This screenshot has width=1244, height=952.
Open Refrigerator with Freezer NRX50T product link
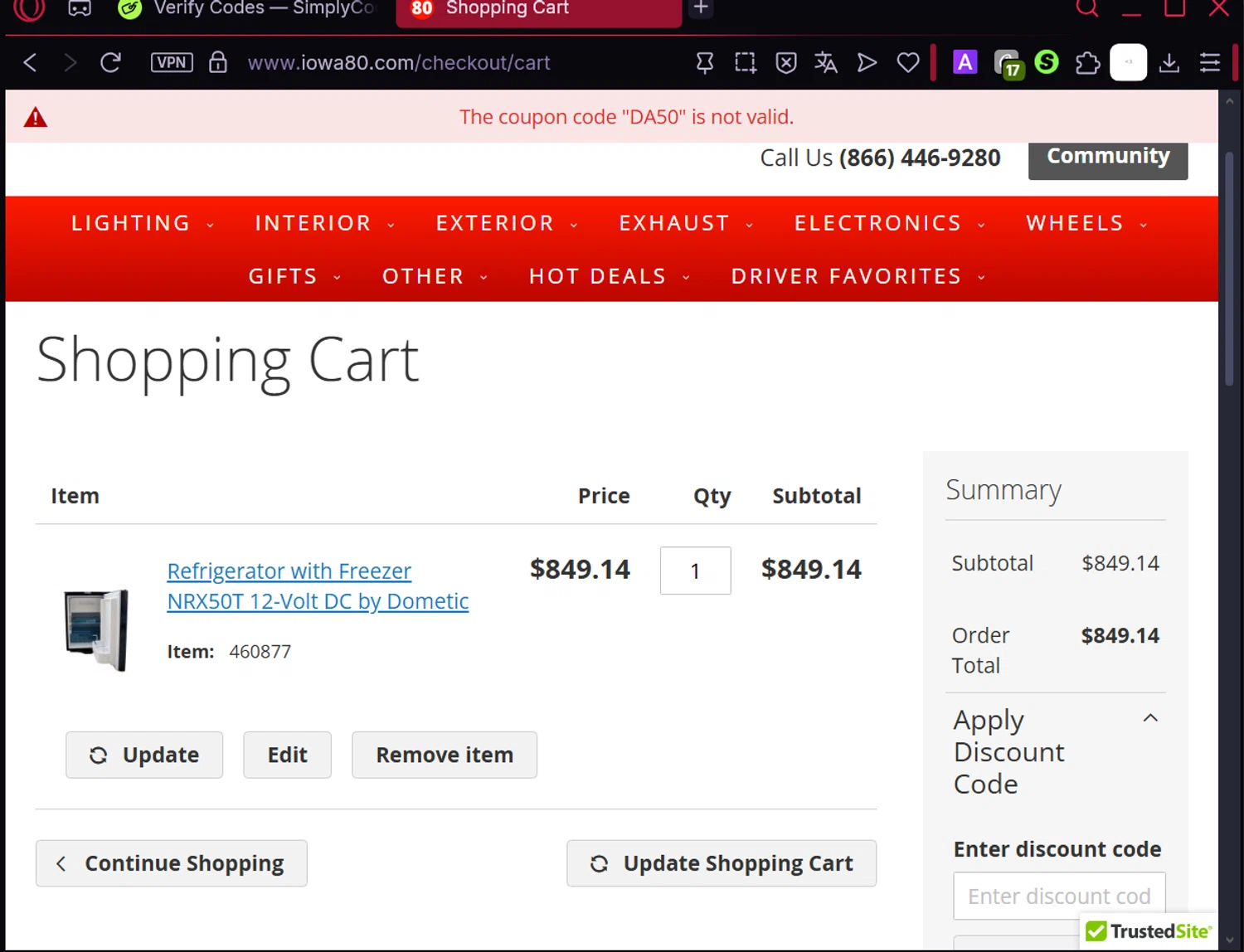(318, 585)
